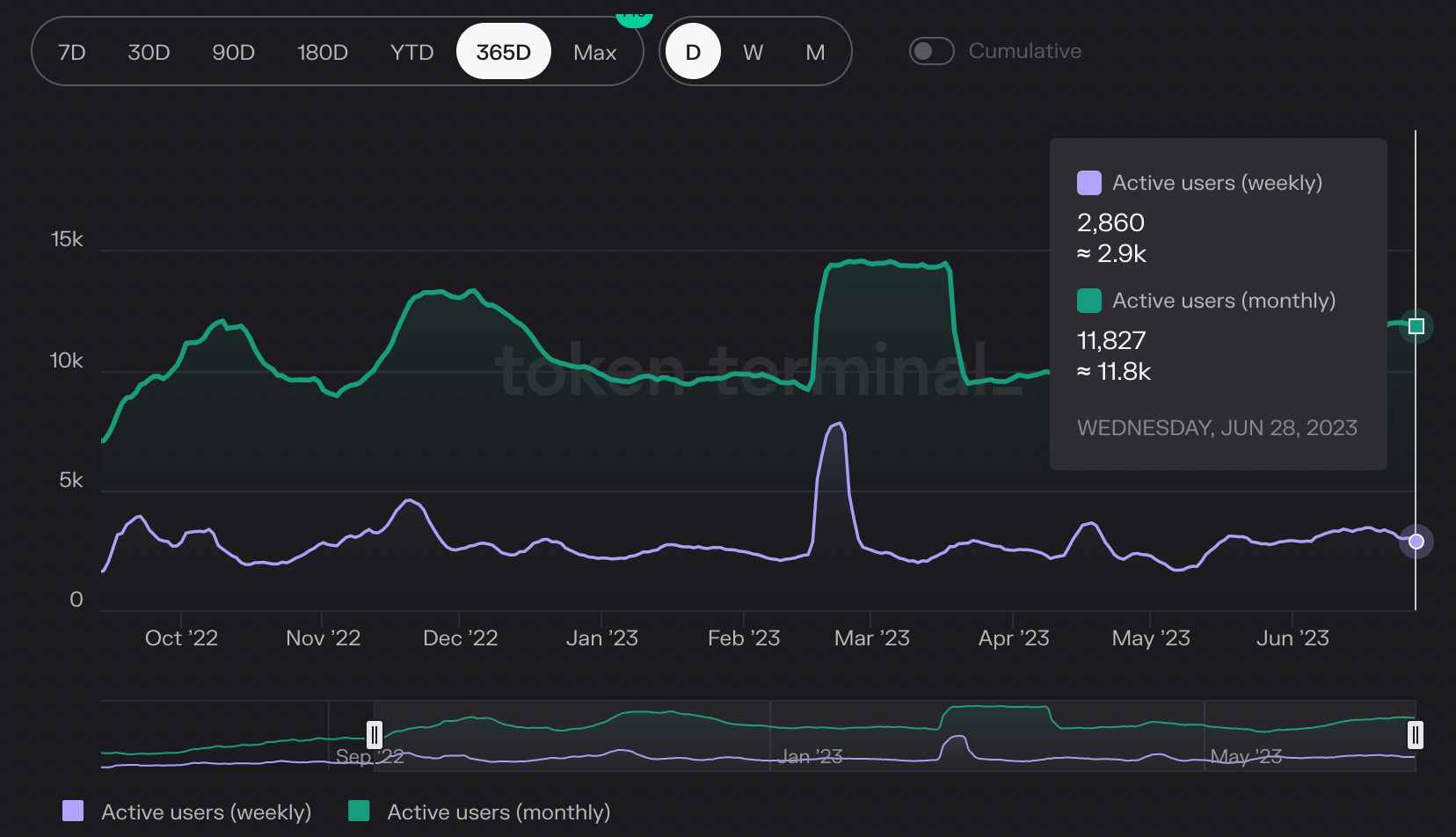Click the right range slider handle
Image resolution: width=1456 pixels, height=837 pixels.
click(1415, 734)
